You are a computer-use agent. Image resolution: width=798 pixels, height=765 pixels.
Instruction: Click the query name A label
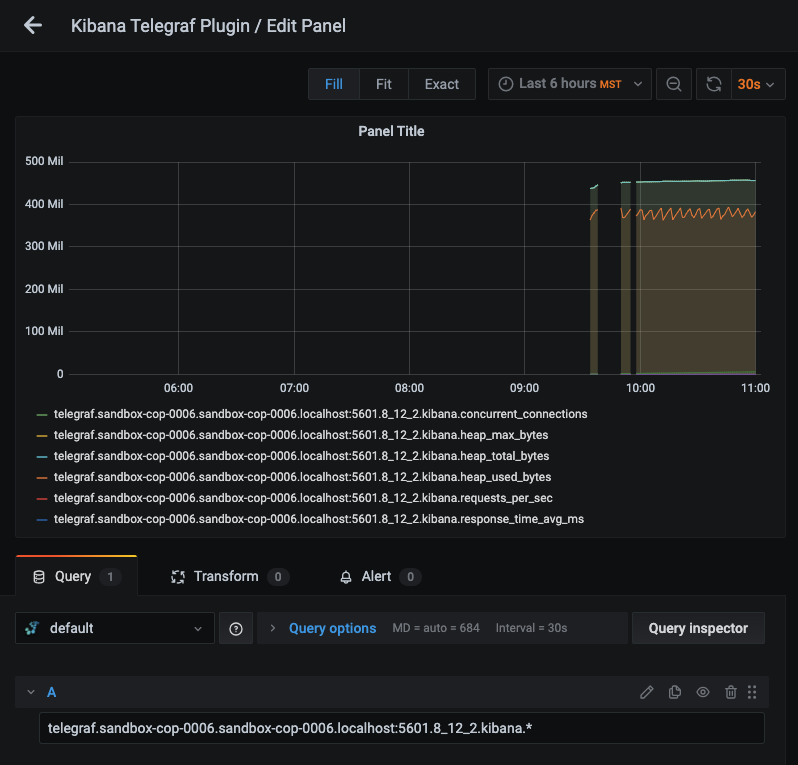[x=51, y=692]
